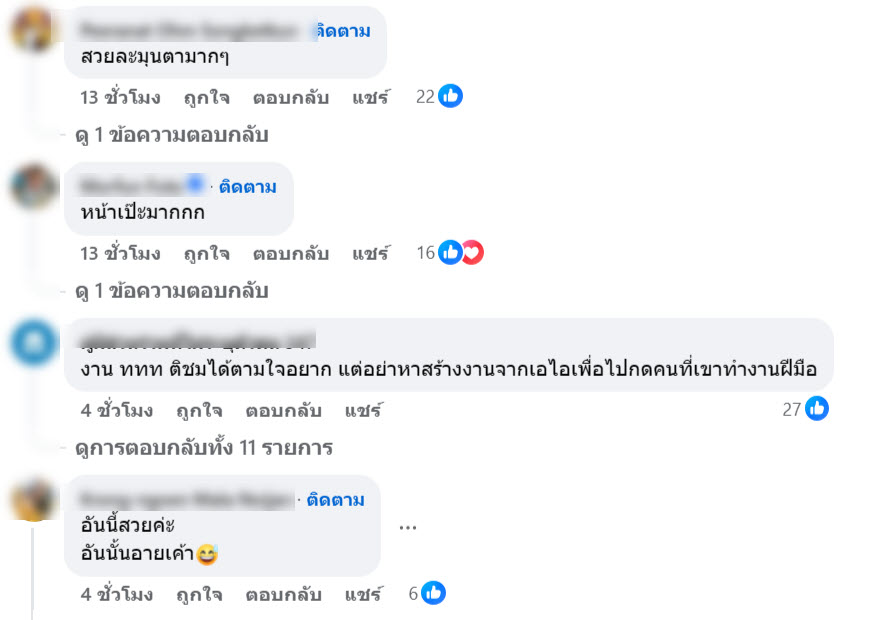Screen dimensions: 878x620
Task: Reply to the หน้าเป๊ะมากกก comment with ตอบกลับ
Action: pyautogui.click(x=290, y=254)
